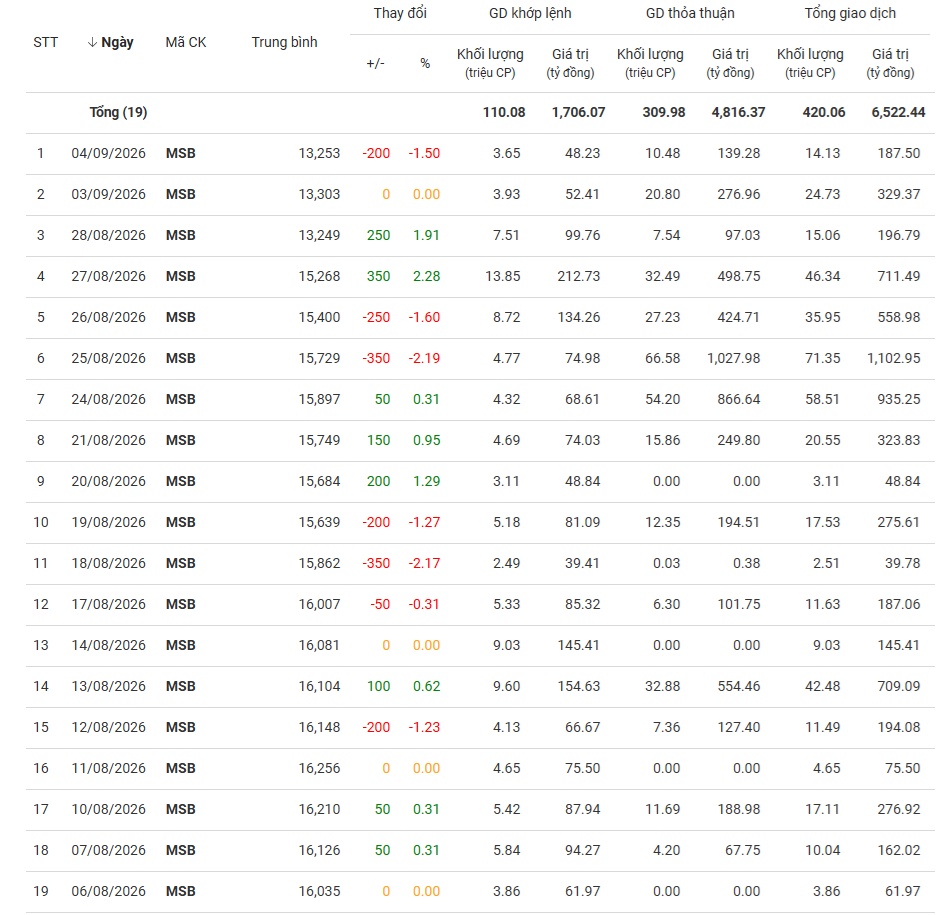This screenshot has height=915, width=942.
Task: Click the negotiated value 0.38
Action: tap(747, 564)
